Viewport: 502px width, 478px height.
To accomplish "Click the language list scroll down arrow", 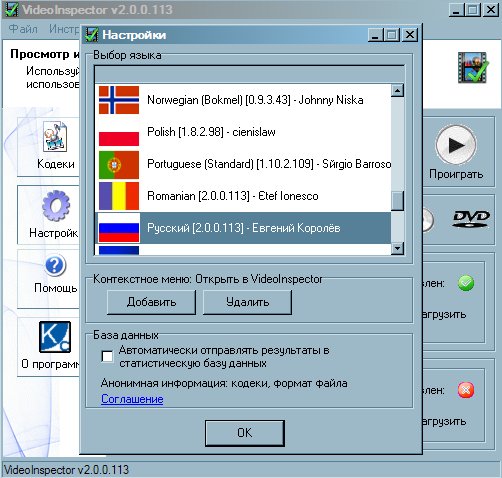I will tap(397, 248).
